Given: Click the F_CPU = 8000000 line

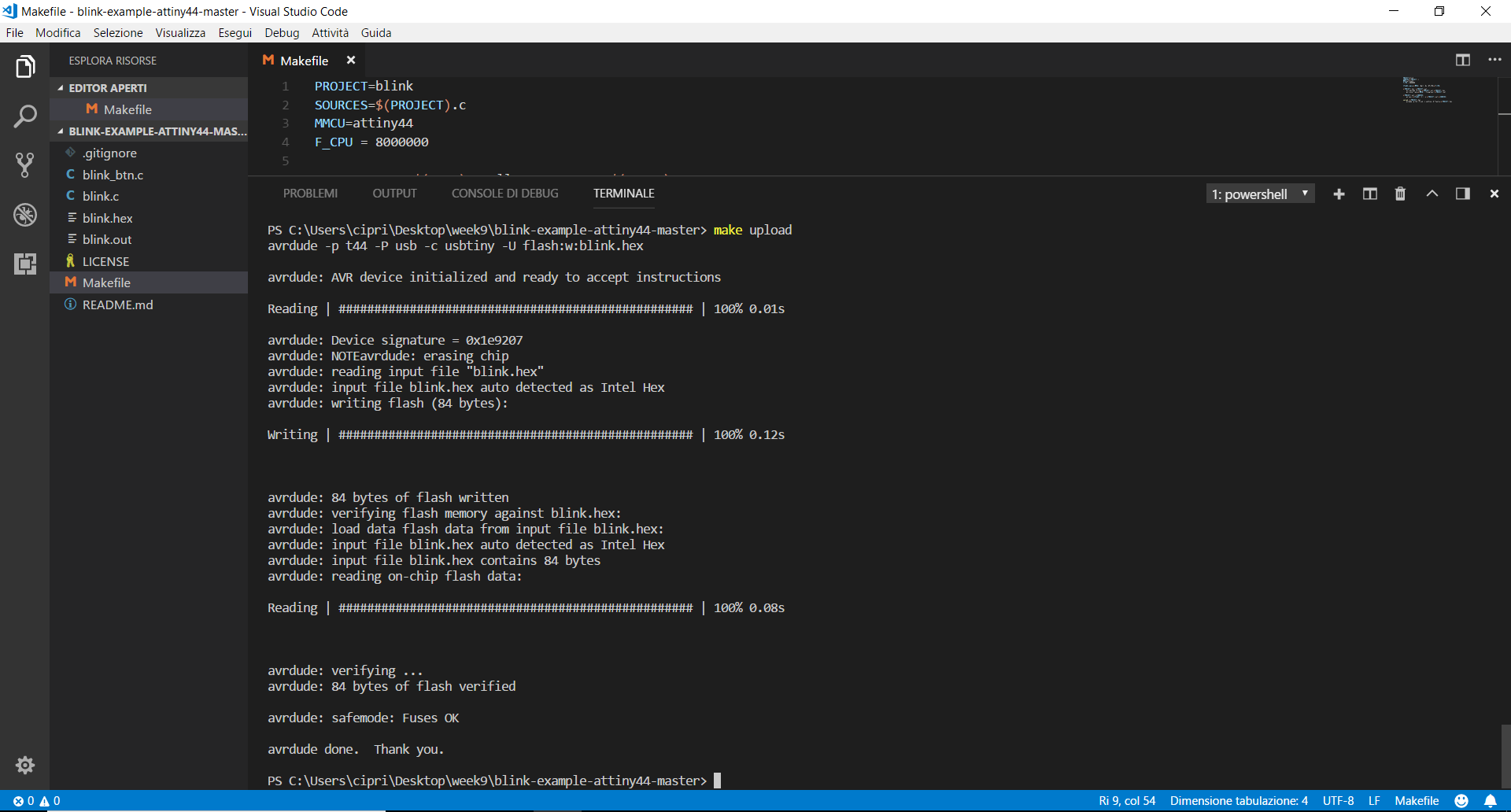Looking at the screenshot, I should [x=371, y=142].
